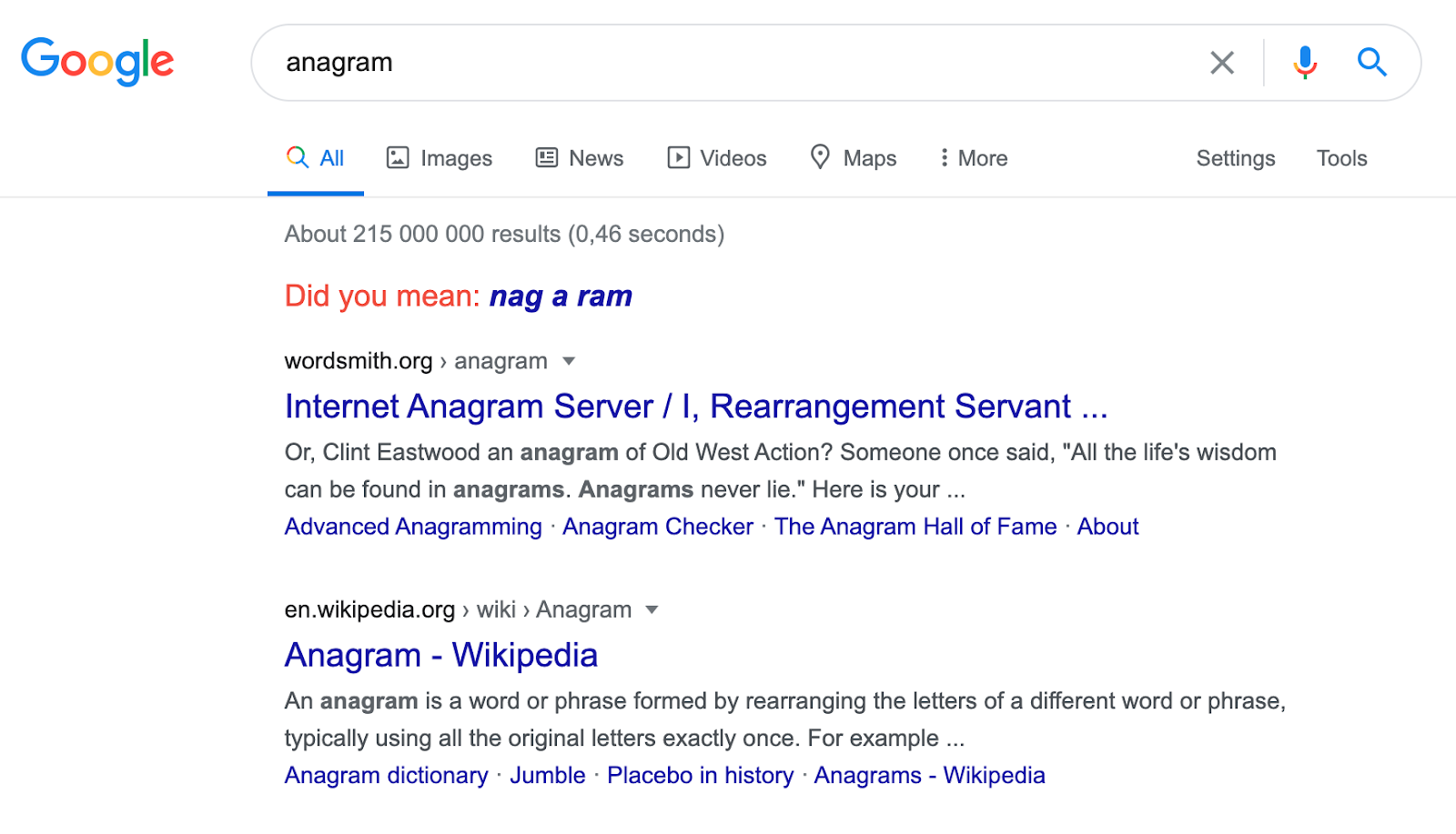This screenshot has width=1456, height=834.
Task: Select the All results tab
Action: (x=315, y=158)
